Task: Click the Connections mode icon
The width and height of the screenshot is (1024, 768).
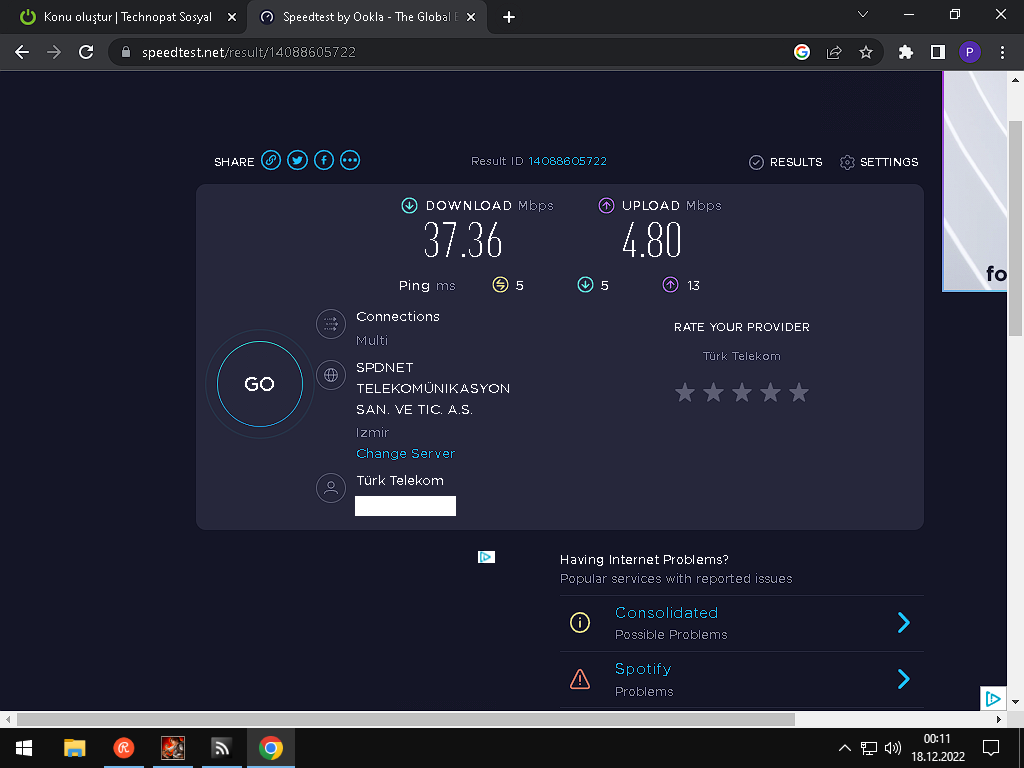Action: click(331, 324)
